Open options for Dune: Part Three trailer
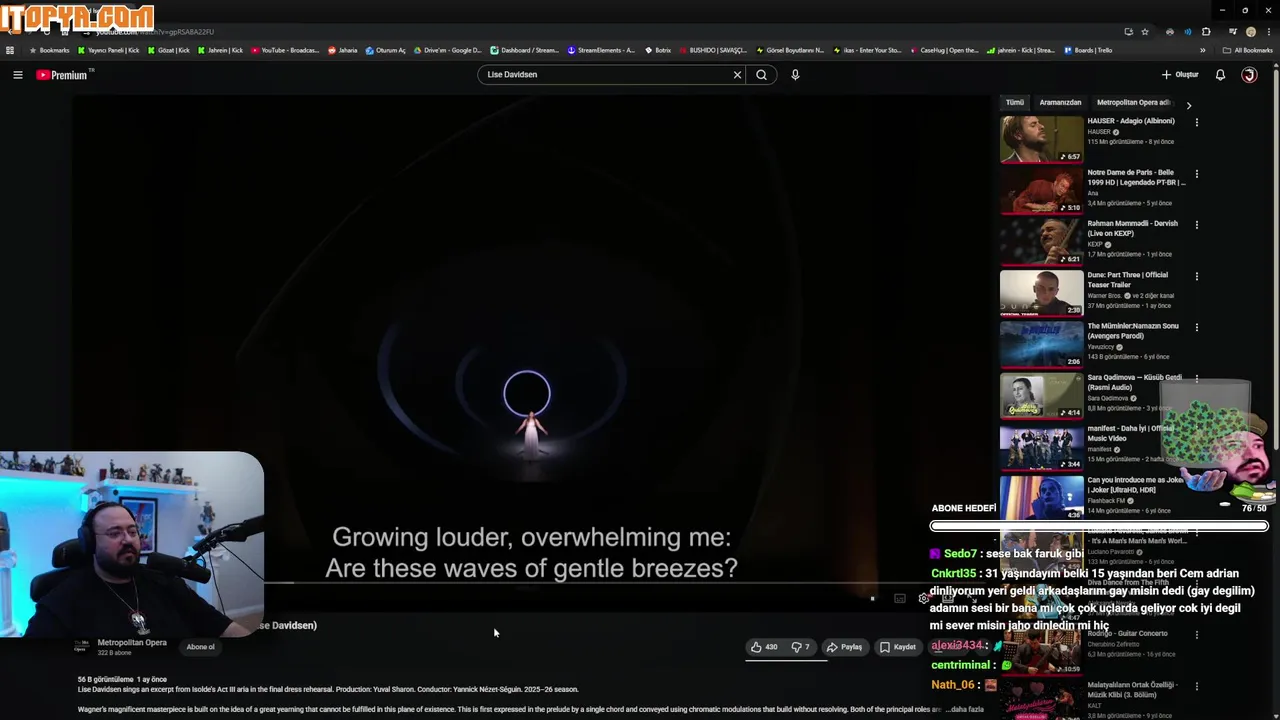The height and width of the screenshot is (720, 1280). (x=1196, y=277)
